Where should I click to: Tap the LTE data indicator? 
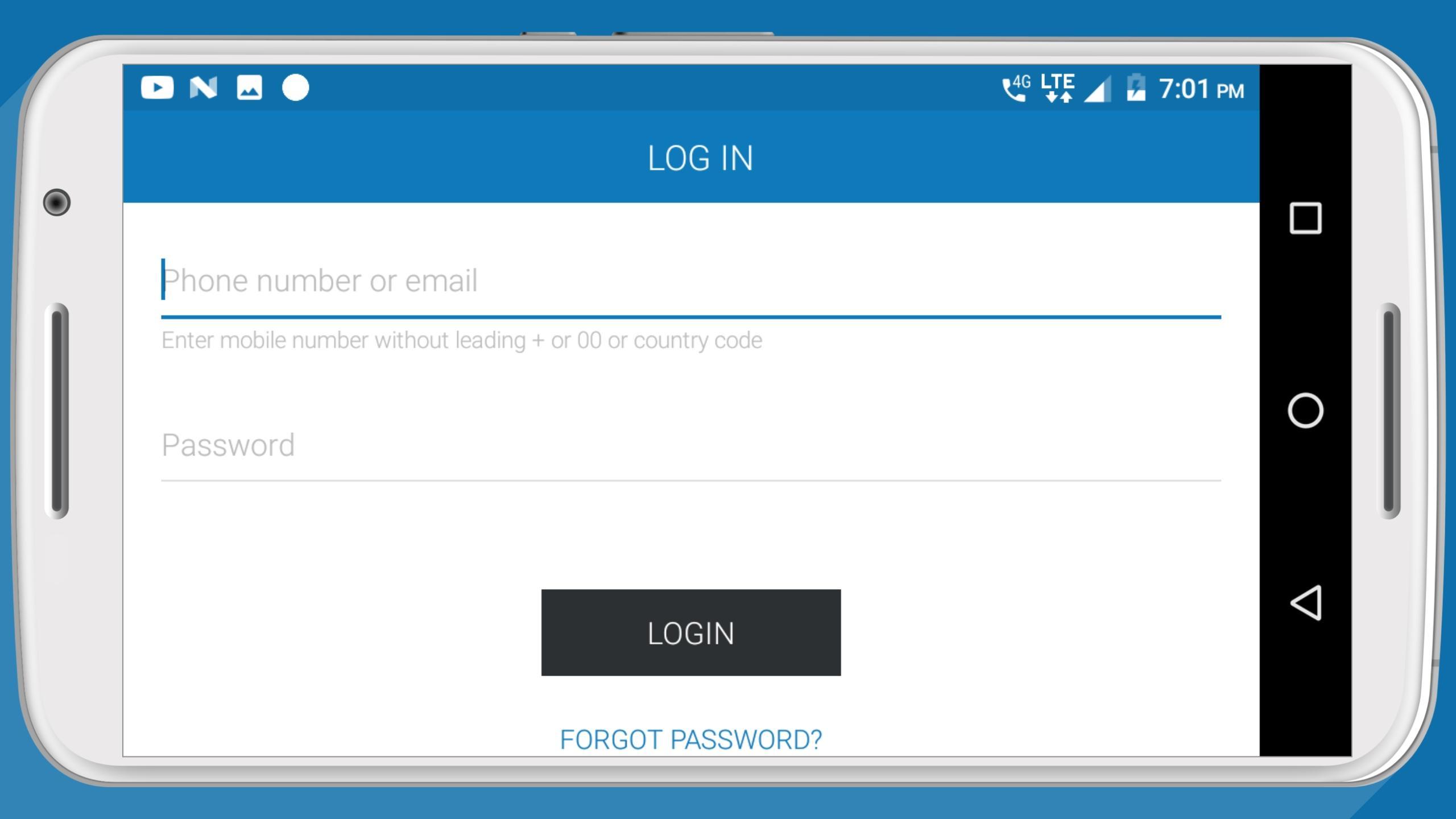(1058, 88)
